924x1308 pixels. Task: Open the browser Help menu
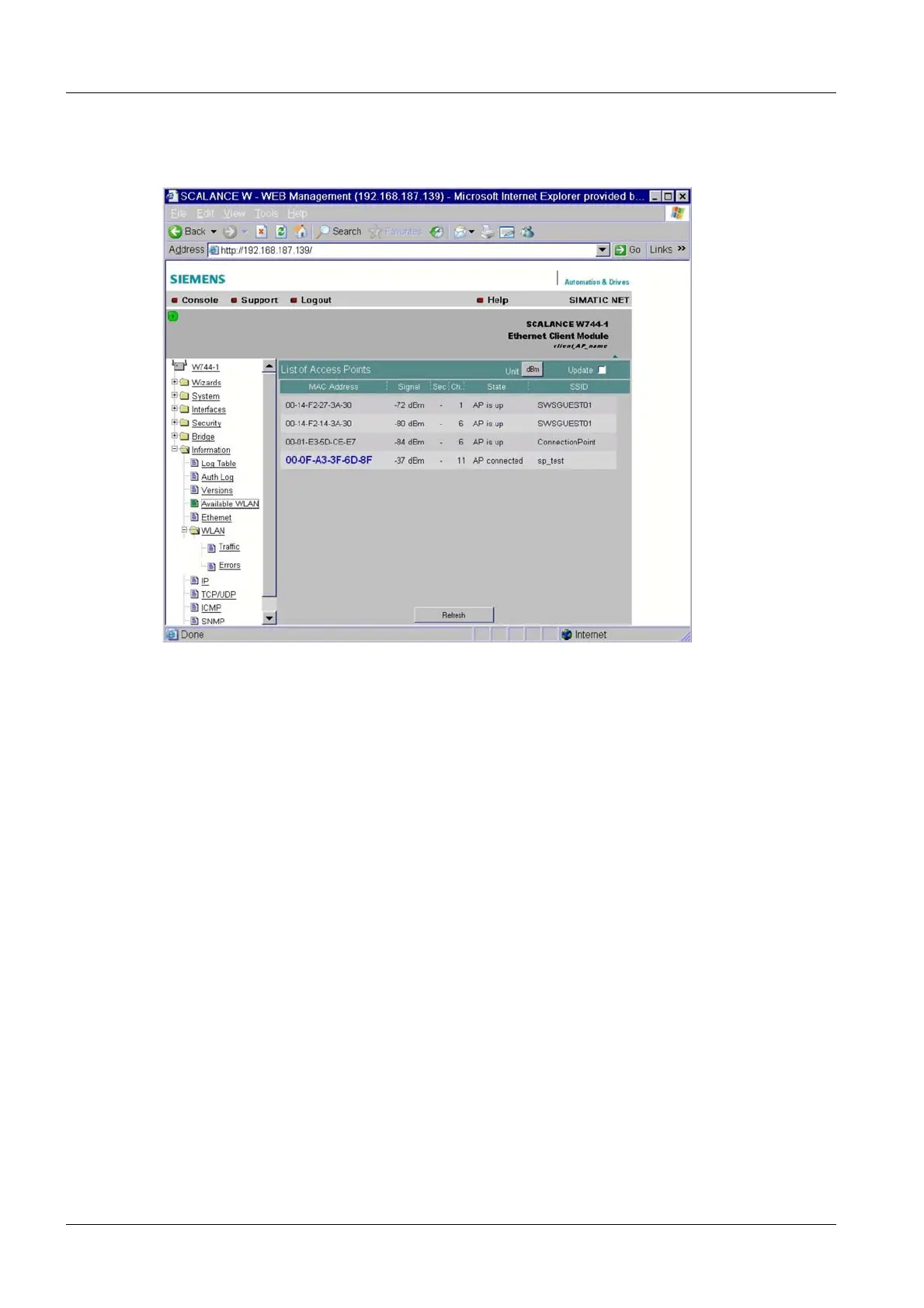coord(297,214)
